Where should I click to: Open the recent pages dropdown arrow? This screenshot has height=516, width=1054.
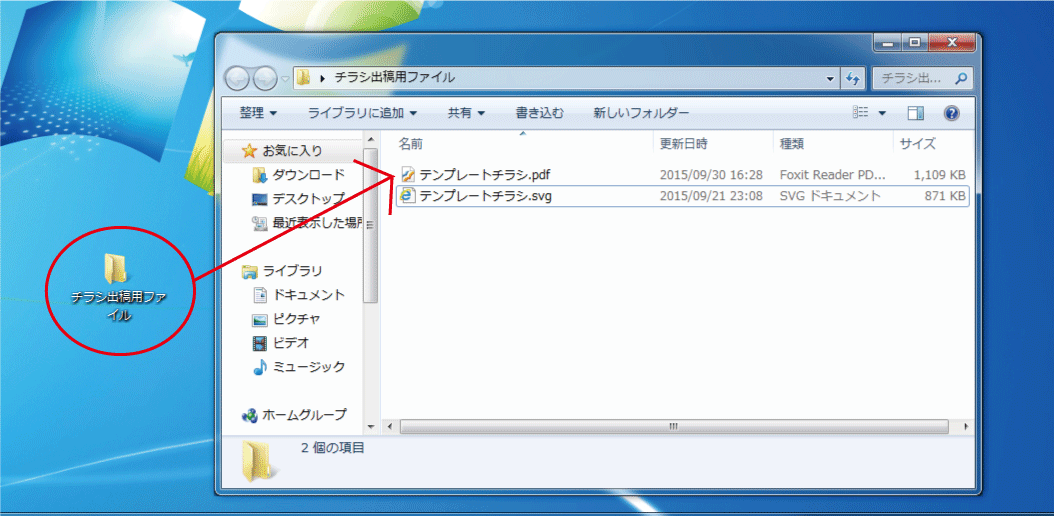pyautogui.click(x=285, y=79)
